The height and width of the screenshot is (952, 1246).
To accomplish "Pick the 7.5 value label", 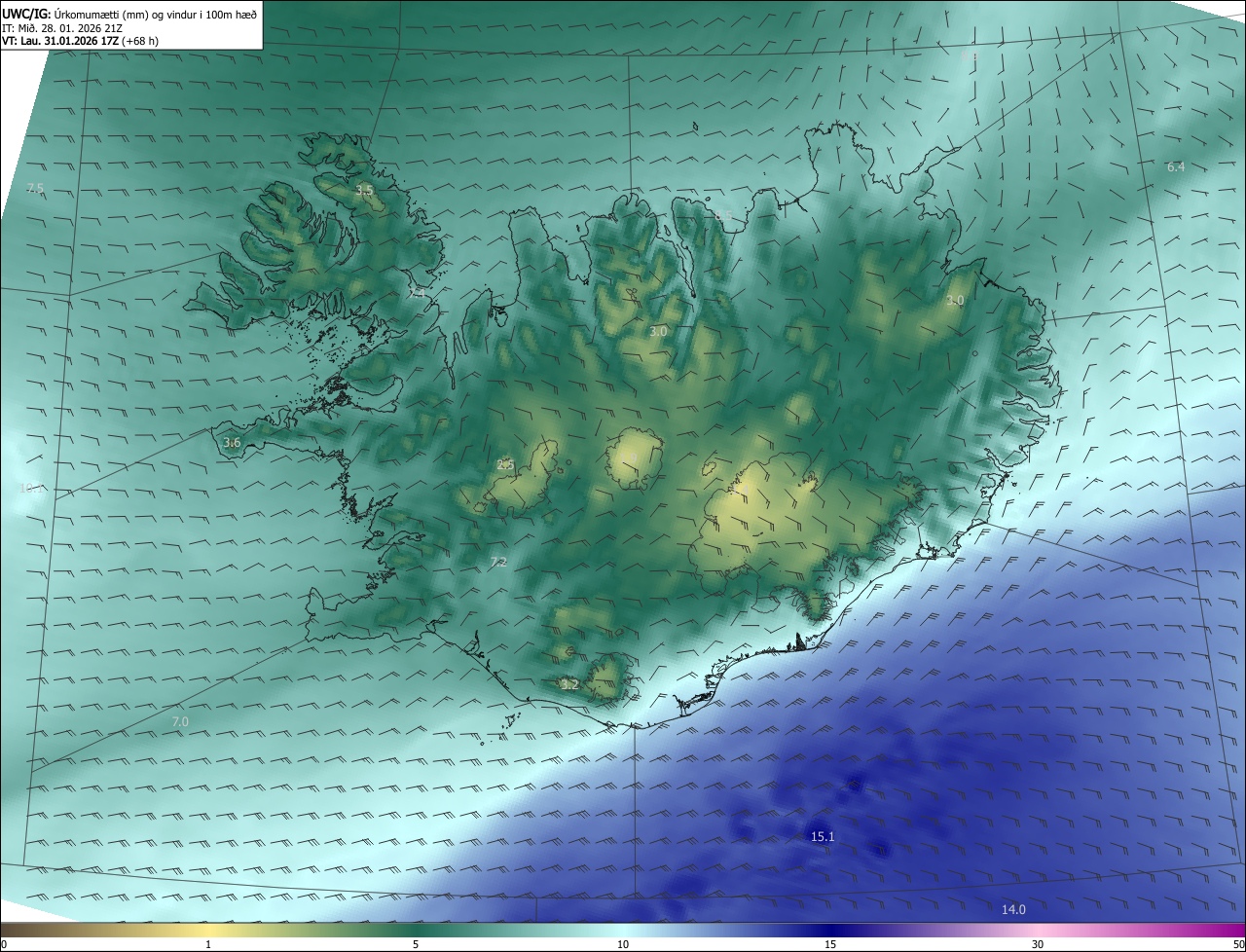I will [x=35, y=188].
